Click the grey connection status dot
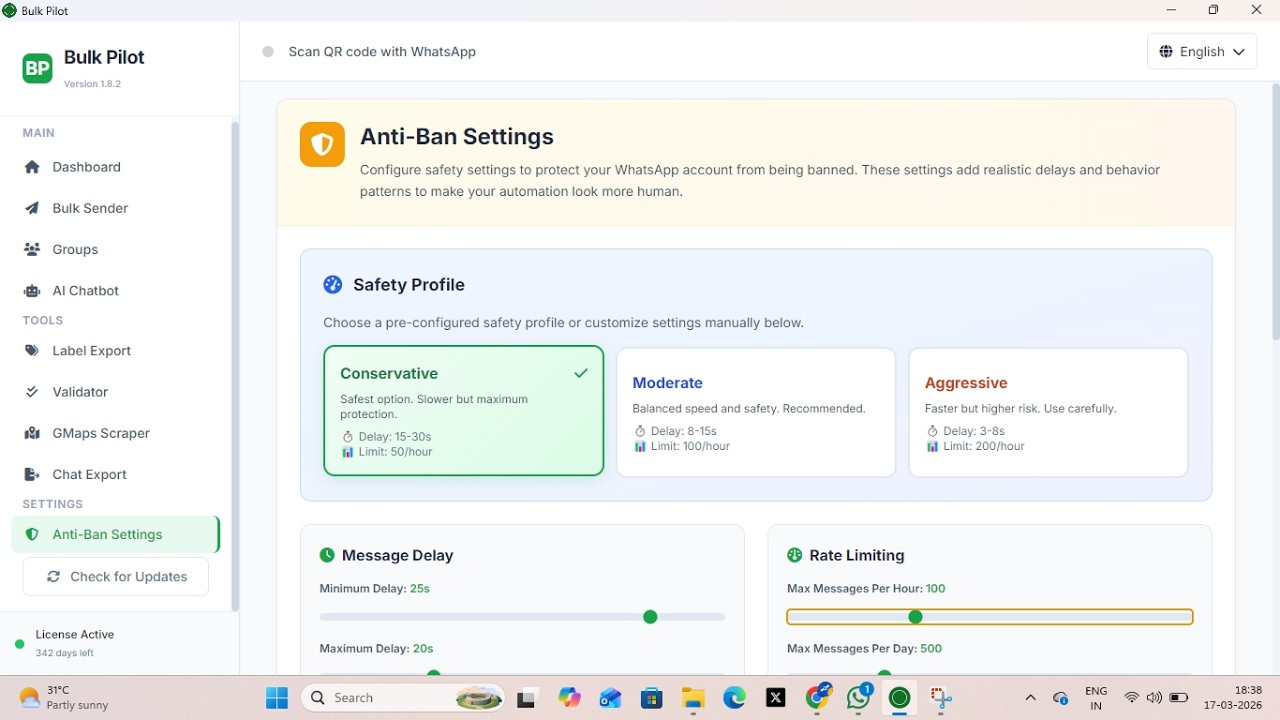This screenshot has width=1280, height=720. point(268,52)
